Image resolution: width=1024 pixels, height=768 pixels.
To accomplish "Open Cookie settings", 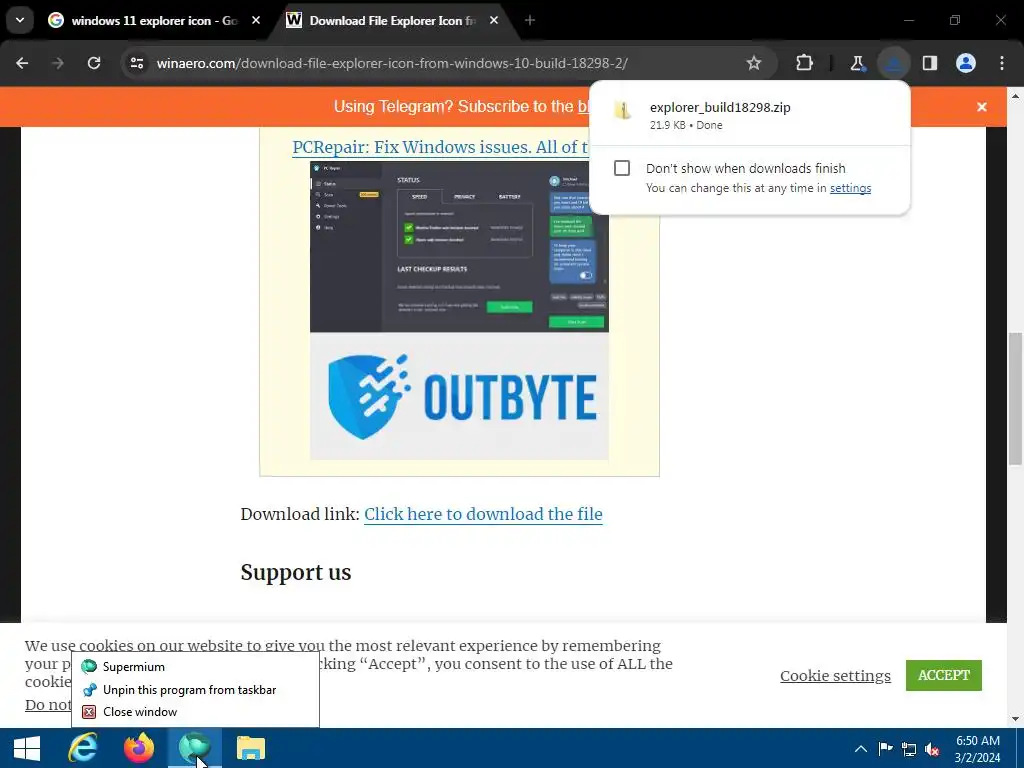I will coord(835,675).
